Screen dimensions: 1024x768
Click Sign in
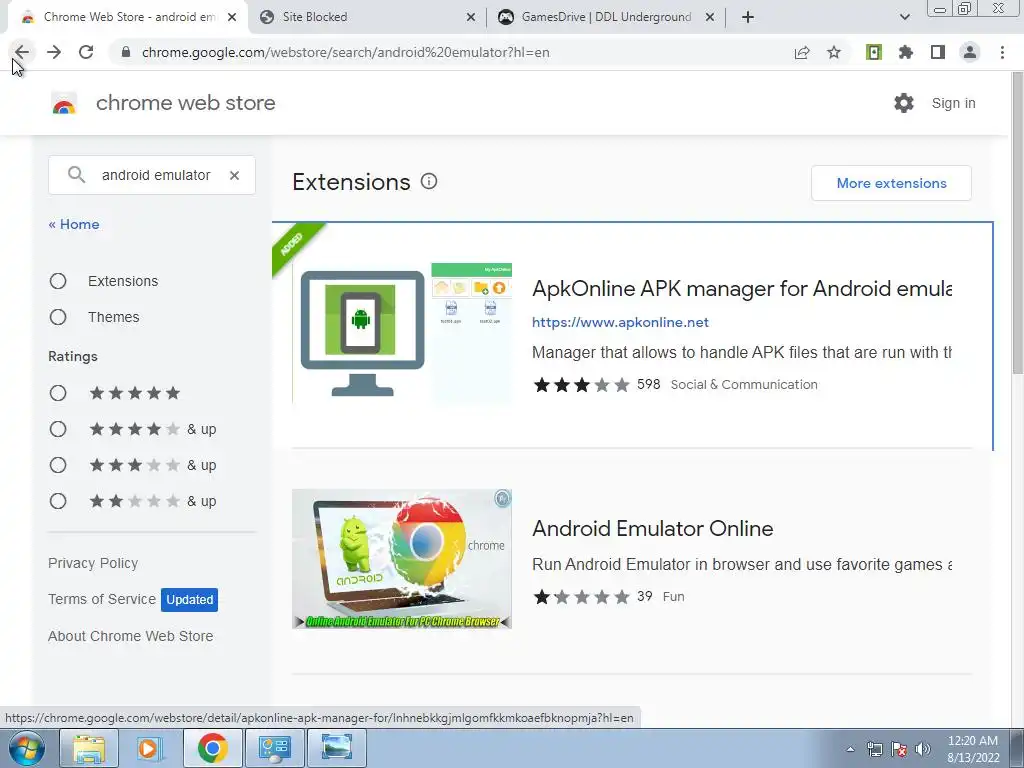(x=953, y=103)
